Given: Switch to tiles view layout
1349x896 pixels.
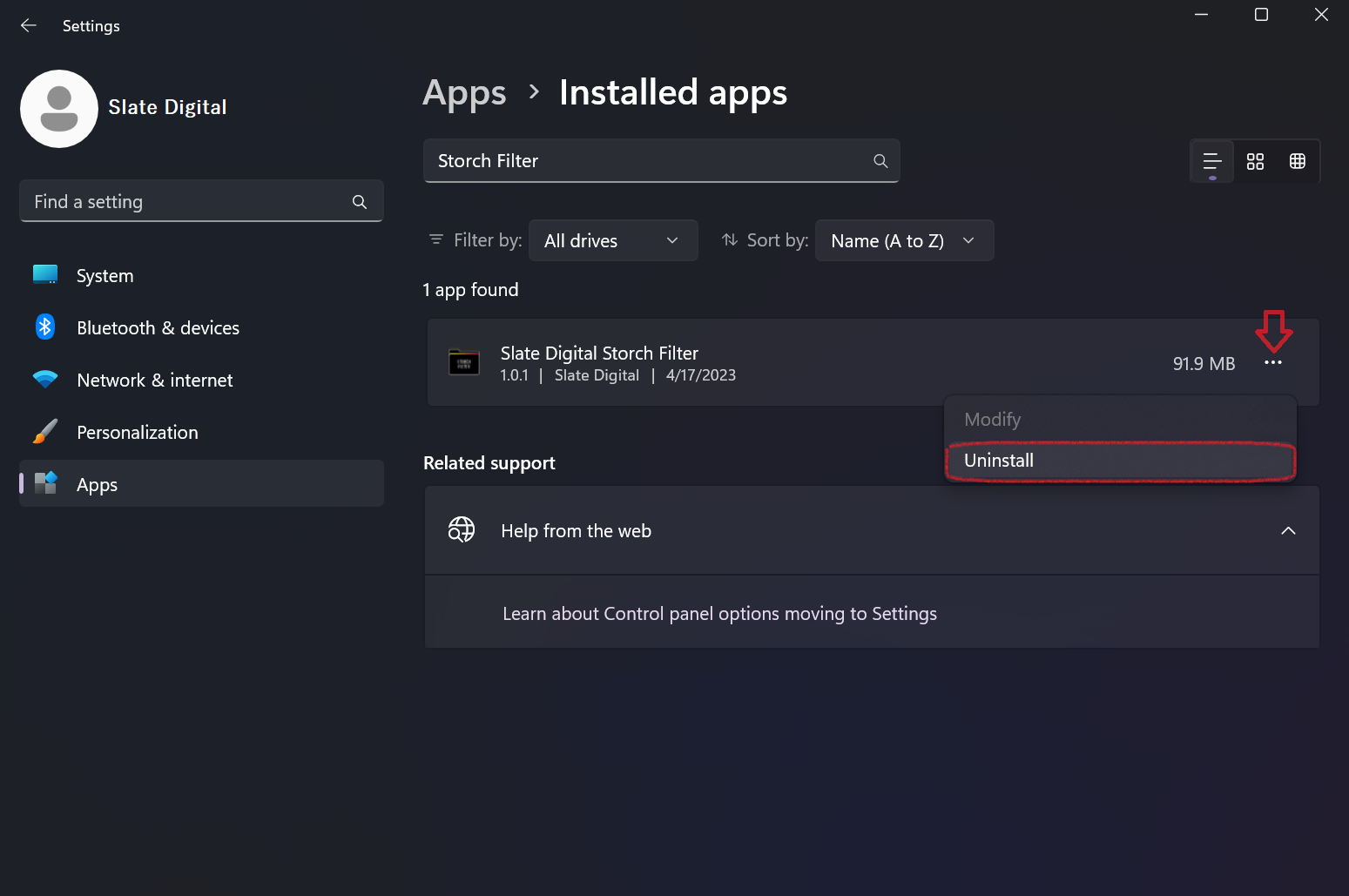Looking at the screenshot, I should click(x=1298, y=161).
